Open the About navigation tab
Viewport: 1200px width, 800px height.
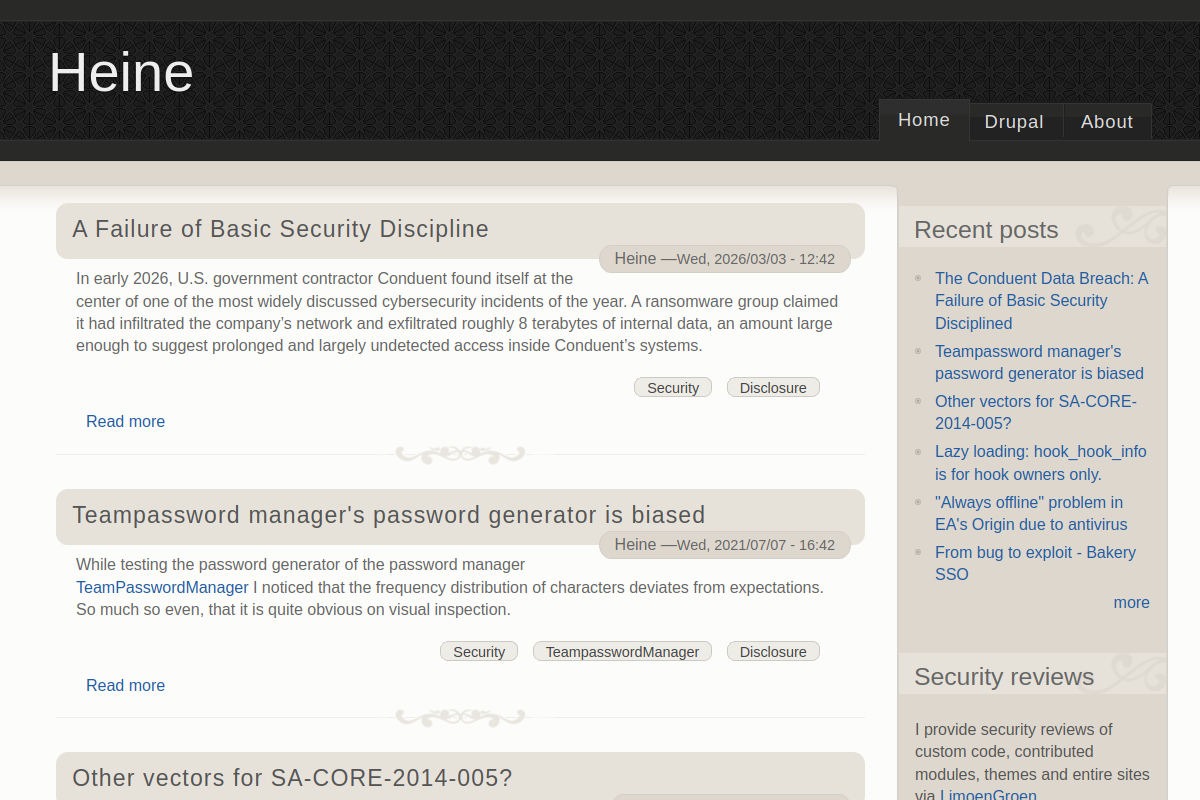click(1107, 122)
